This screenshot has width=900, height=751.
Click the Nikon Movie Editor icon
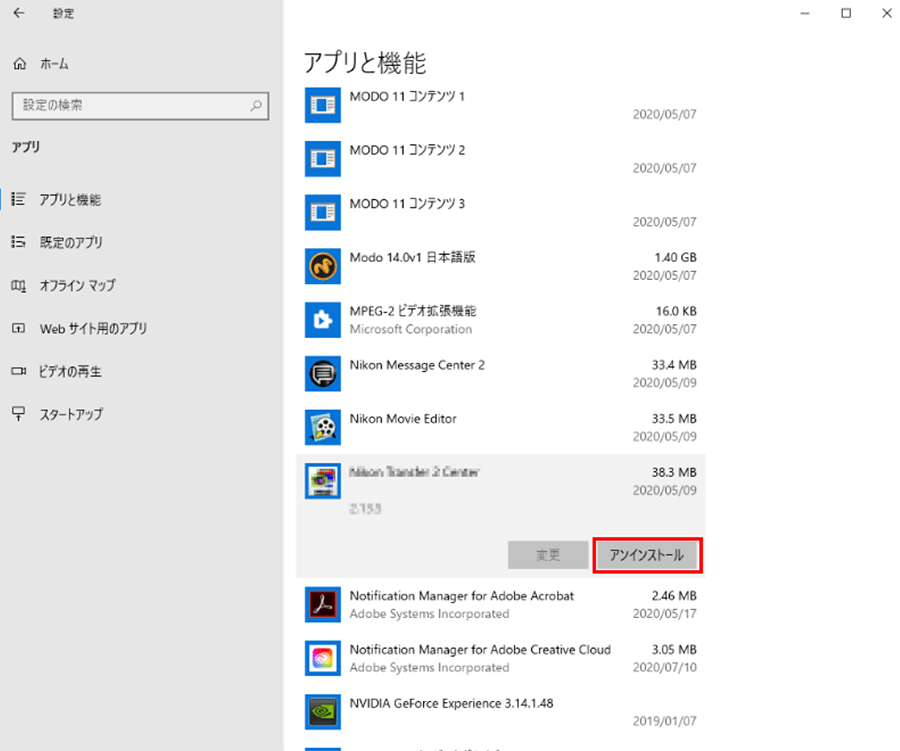[x=323, y=427]
